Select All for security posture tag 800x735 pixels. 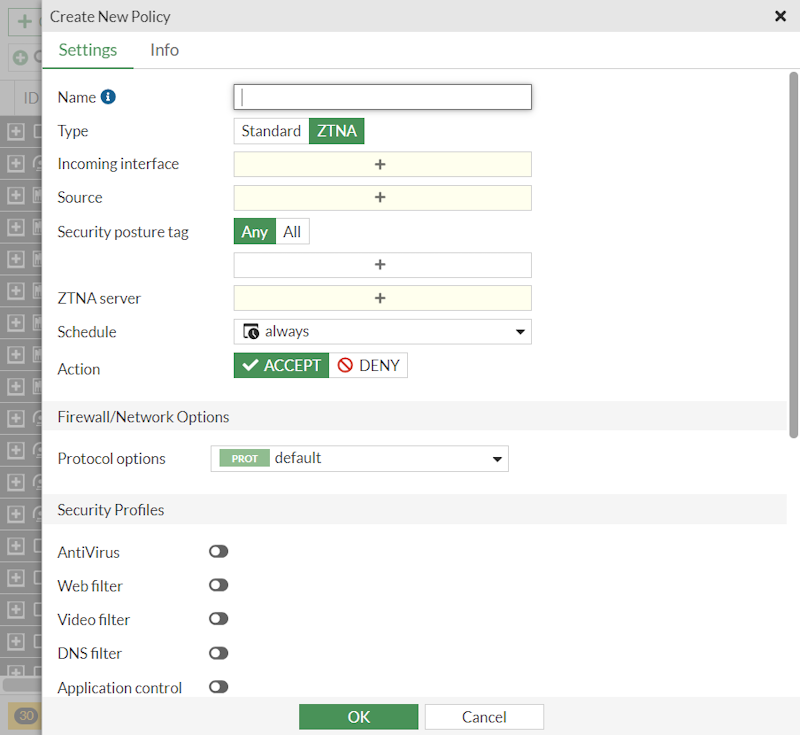tap(292, 231)
